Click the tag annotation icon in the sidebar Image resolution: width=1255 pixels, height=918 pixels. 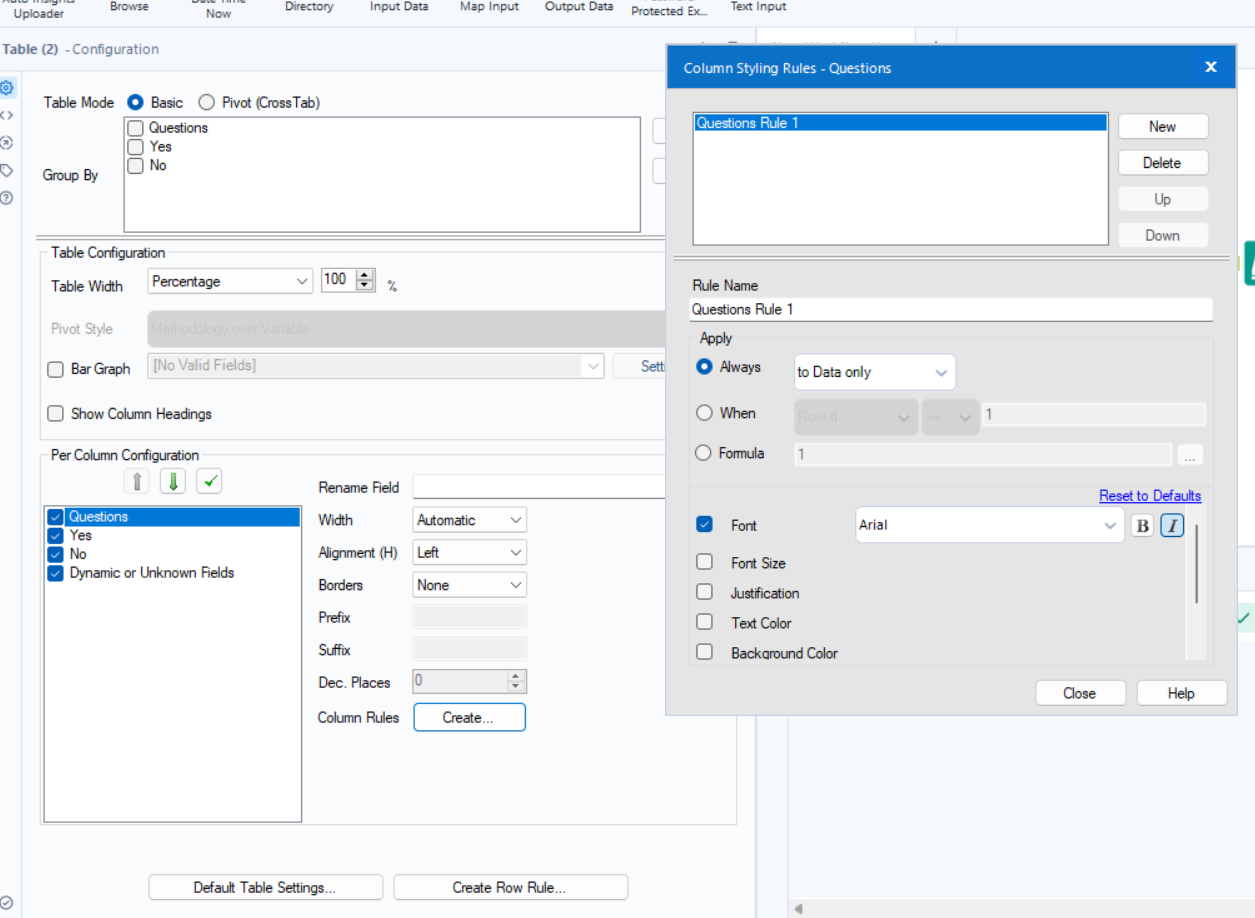[x=8, y=170]
